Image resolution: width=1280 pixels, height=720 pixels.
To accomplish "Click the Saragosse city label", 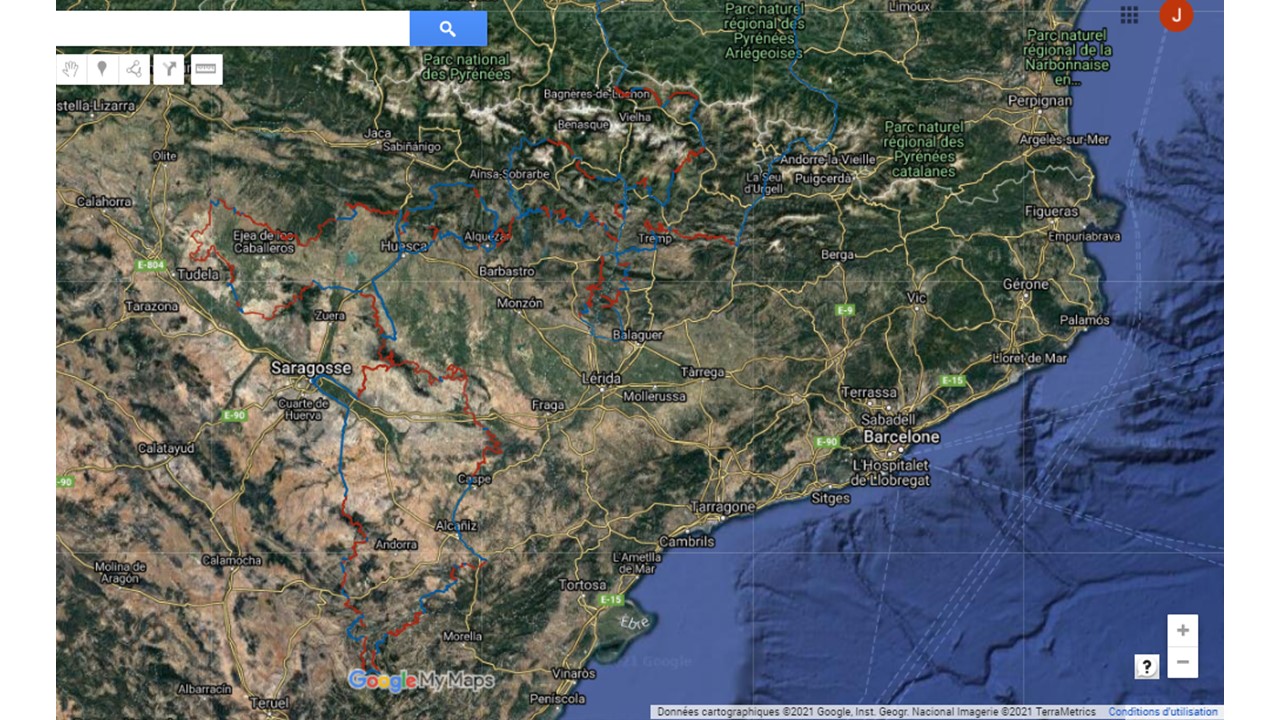I will [x=311, y=368].
